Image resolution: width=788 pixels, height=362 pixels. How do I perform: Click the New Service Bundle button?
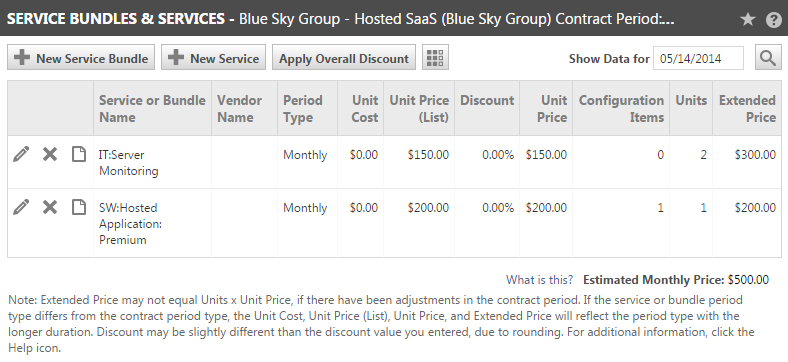click(81, 58)
